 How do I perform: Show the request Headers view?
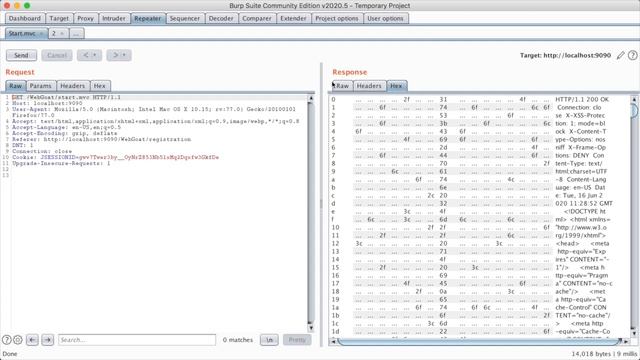coord(73,86)
